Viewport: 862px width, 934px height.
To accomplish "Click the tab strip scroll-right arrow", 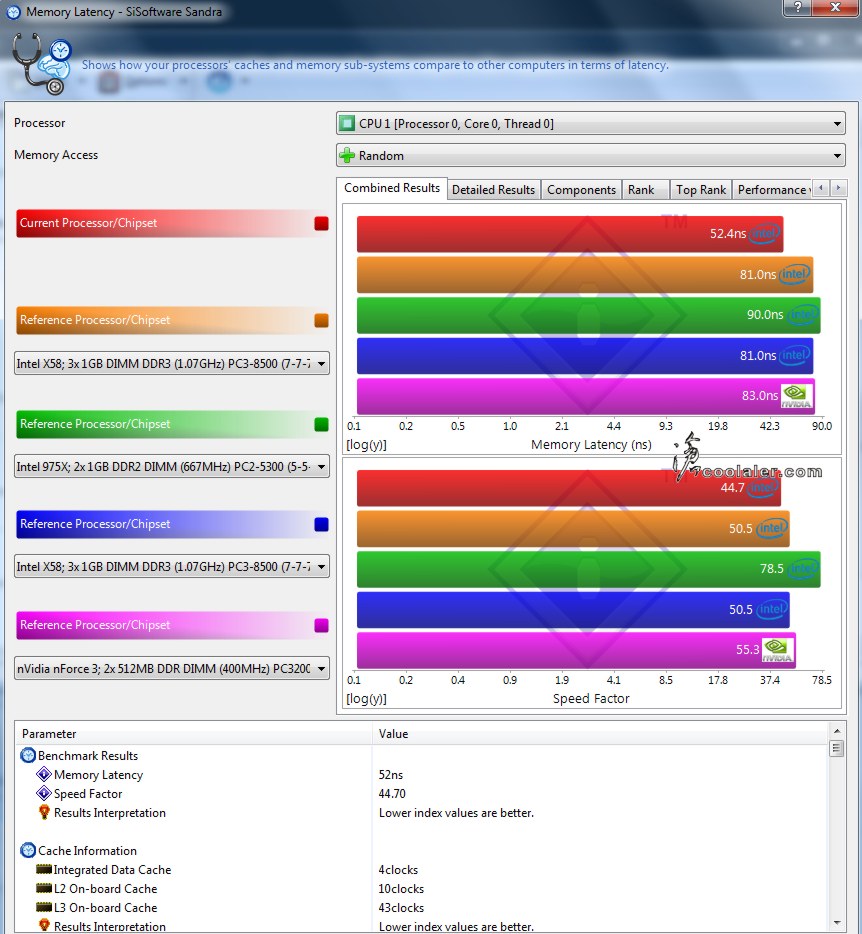I will click(838, 188).
